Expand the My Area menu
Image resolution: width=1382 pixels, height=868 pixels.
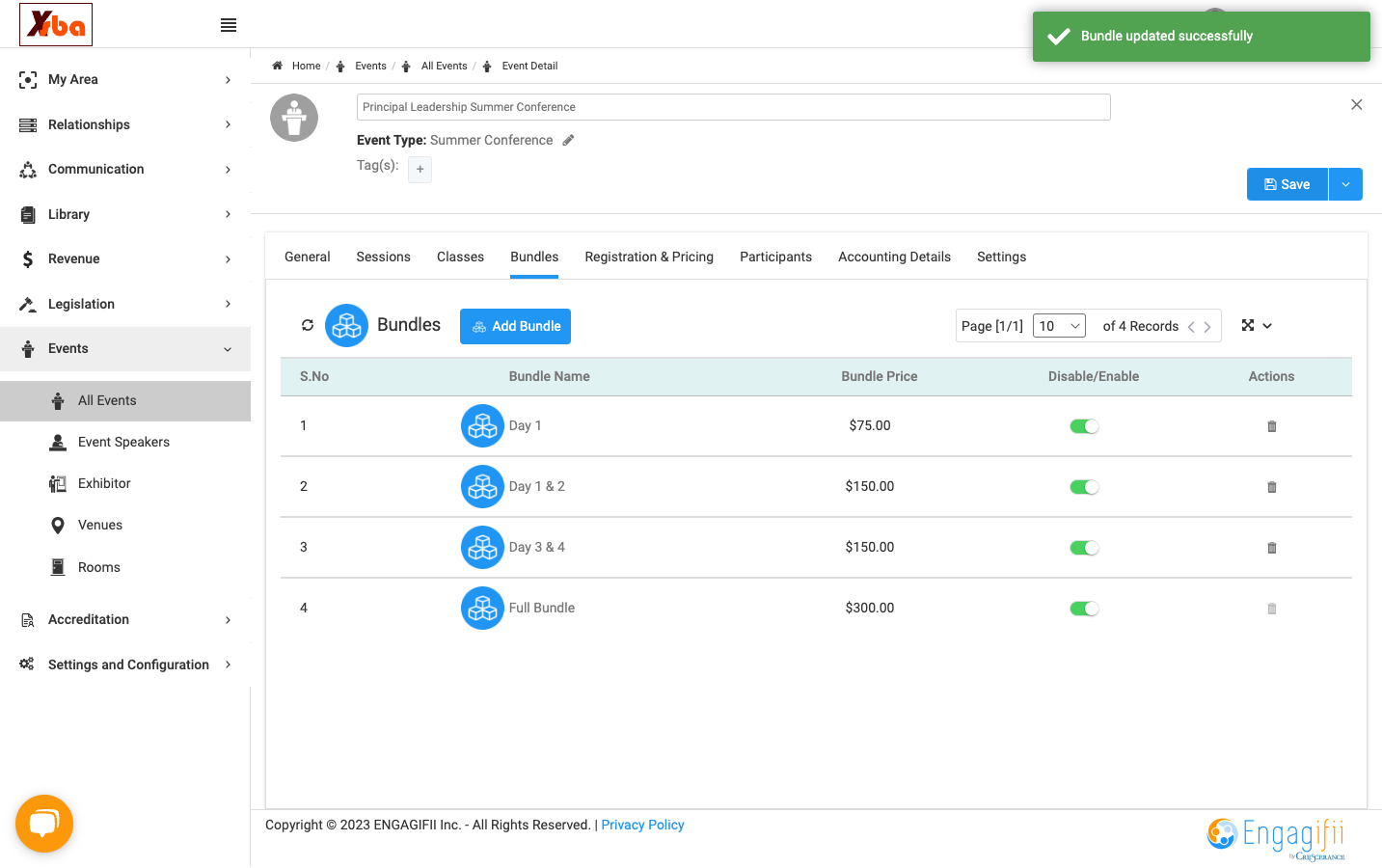[125, 79]
